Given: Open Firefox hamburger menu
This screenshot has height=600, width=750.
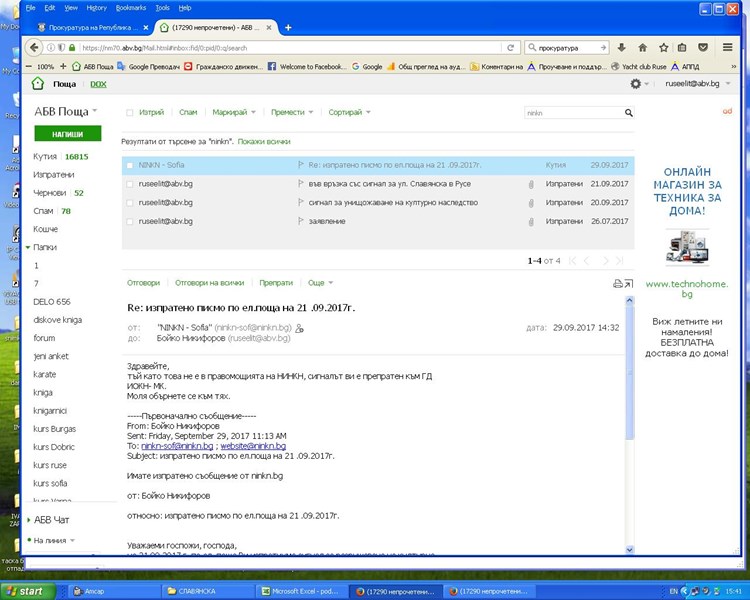Looking at the screenshot, I should point(727,47).
